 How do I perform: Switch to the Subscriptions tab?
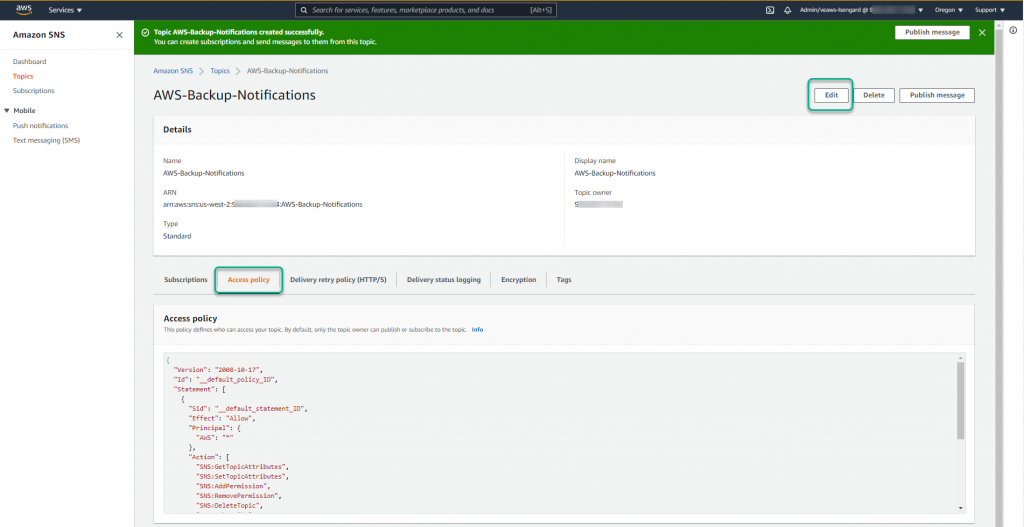(186, 280)
